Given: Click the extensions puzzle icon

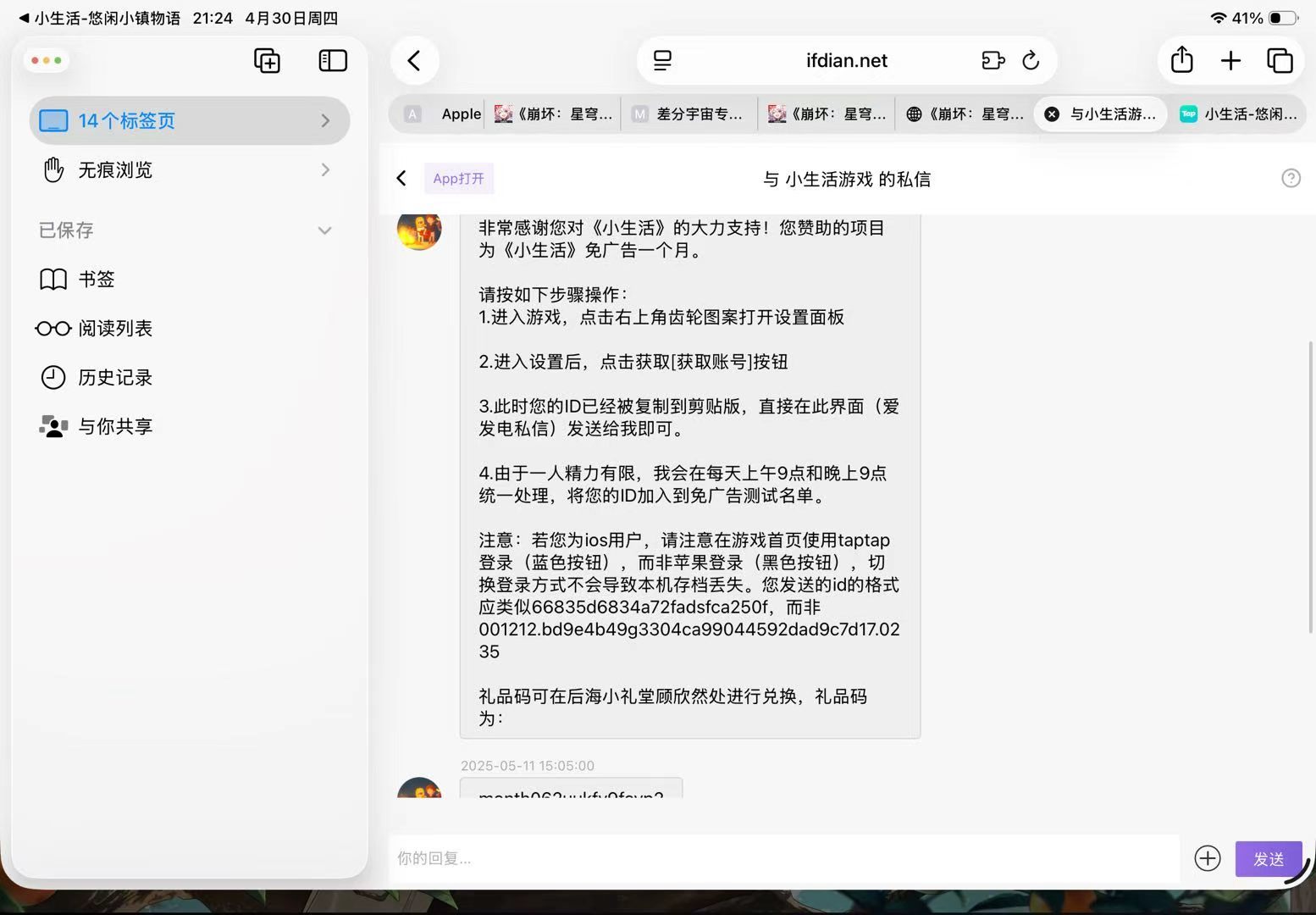Looking at the screenshot, I should tap(993, 61).
